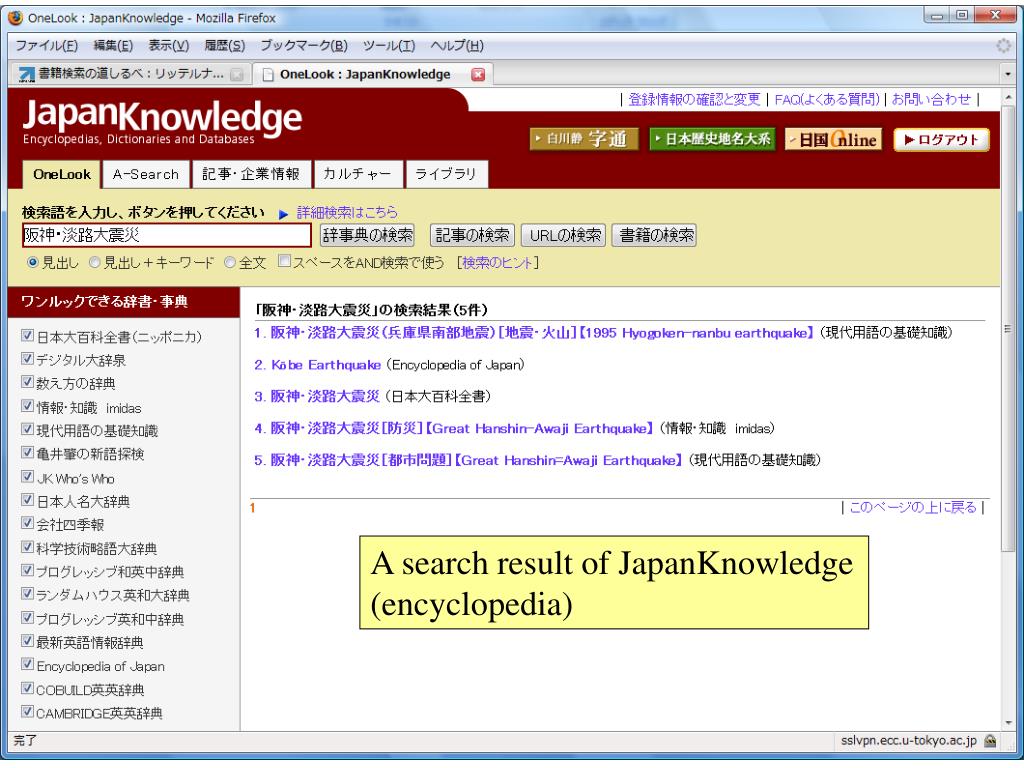Uncheck デジタル大辞泉 checkbox
Image resolution: width=1024 pixels, height=768 pixels.
tap(27, 359)
